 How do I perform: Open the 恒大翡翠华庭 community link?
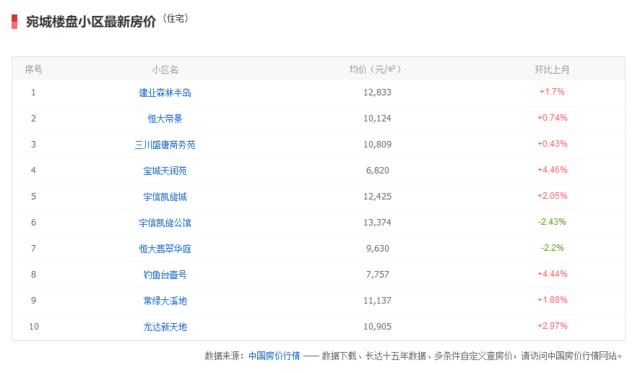(165, 249)
